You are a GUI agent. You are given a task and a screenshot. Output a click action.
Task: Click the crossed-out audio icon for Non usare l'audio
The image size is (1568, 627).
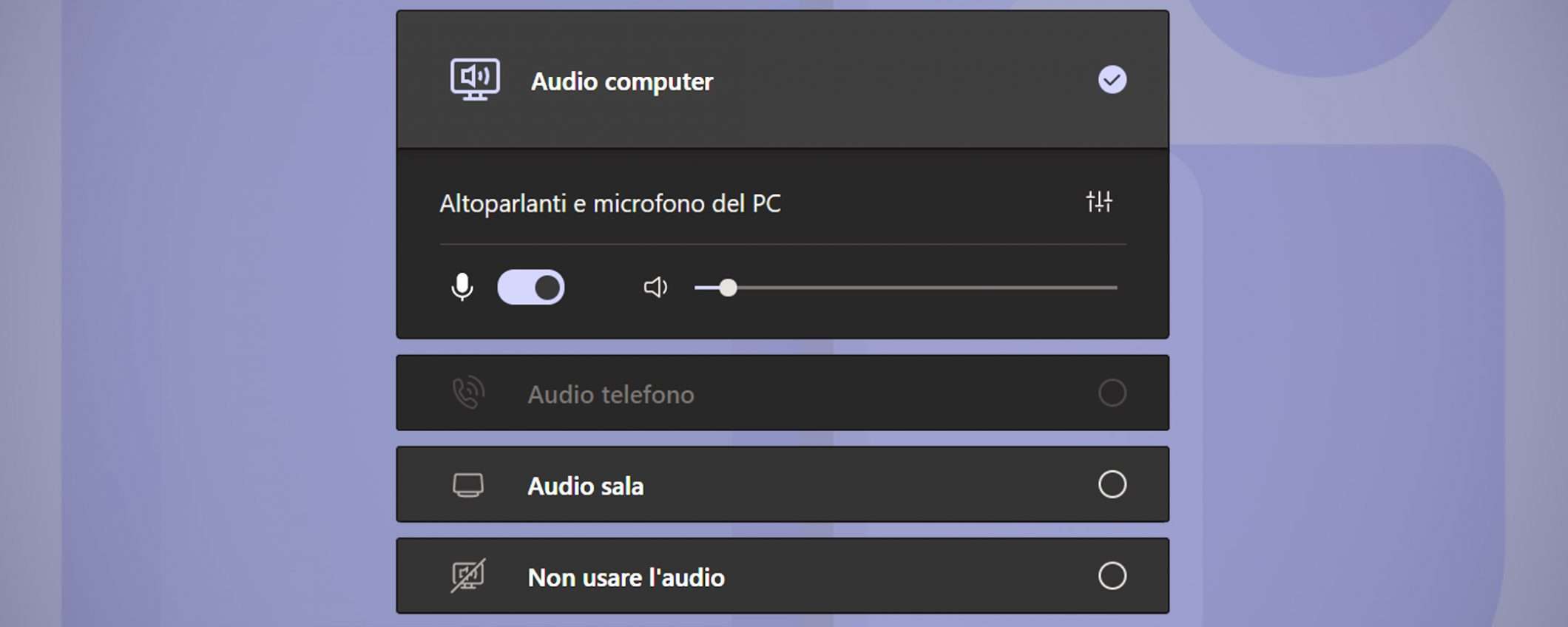pyautogui.click(x=469, y=577)
